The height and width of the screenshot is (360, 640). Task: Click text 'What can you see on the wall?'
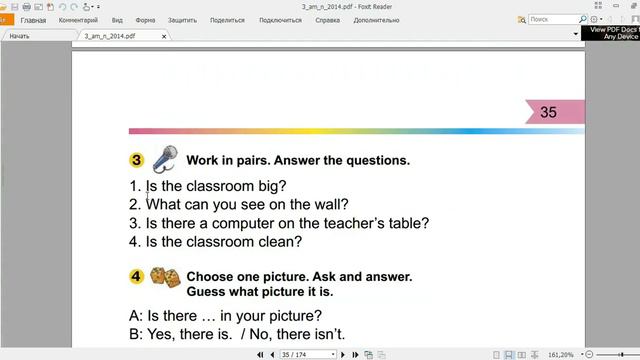point(247,204)
